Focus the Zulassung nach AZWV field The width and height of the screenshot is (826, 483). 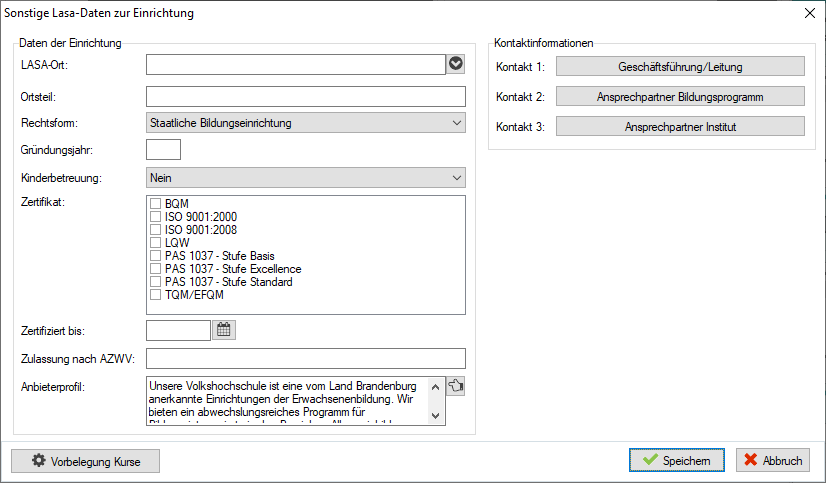(x=306, y=358)
